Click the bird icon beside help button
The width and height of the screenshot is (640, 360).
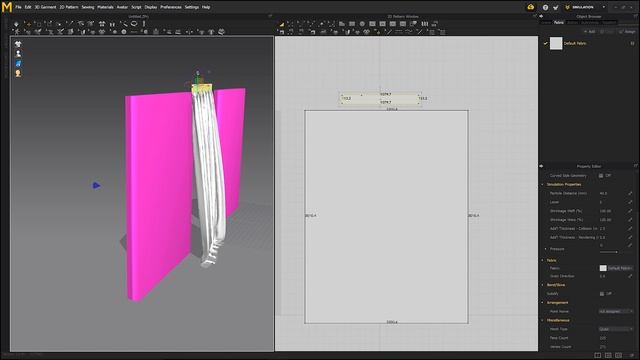[x=556, y=7]
